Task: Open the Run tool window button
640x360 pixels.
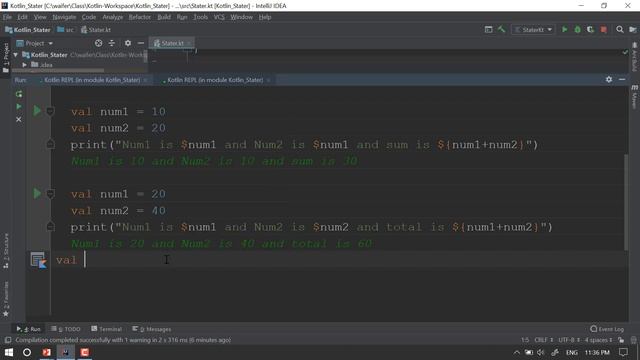Action: tap(29, 329)
